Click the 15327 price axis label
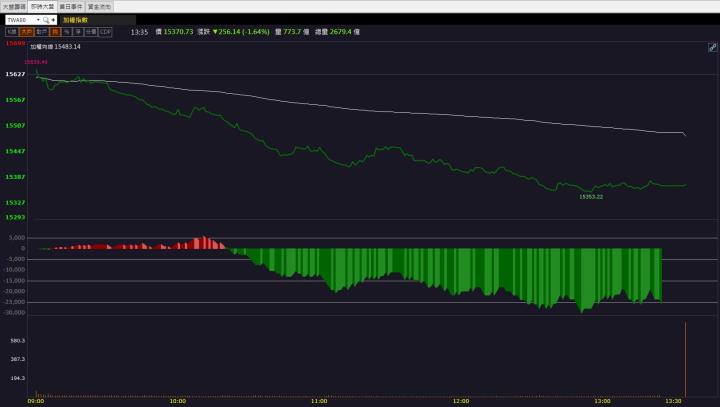This screenshot has height=407, width=720. pos(15,203)
